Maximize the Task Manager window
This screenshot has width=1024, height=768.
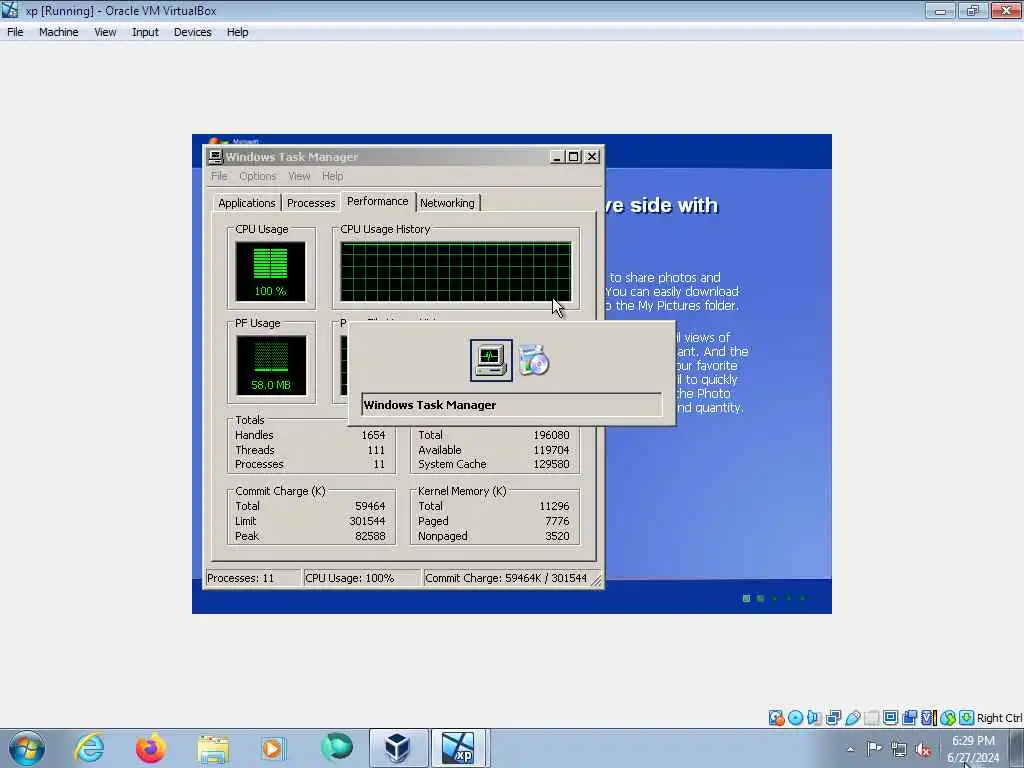(x=573, y=157)
